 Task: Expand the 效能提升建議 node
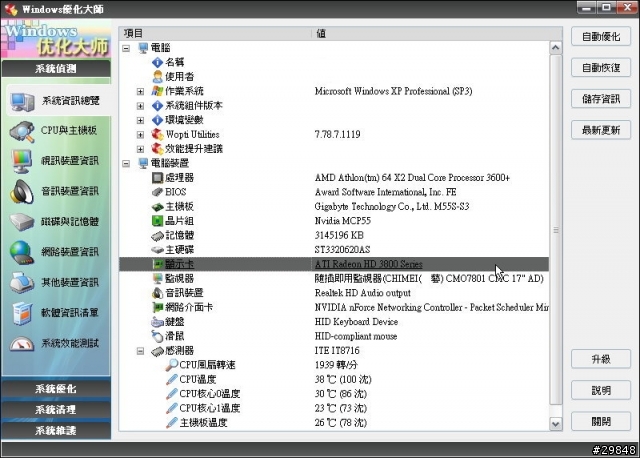pos(140,149)
